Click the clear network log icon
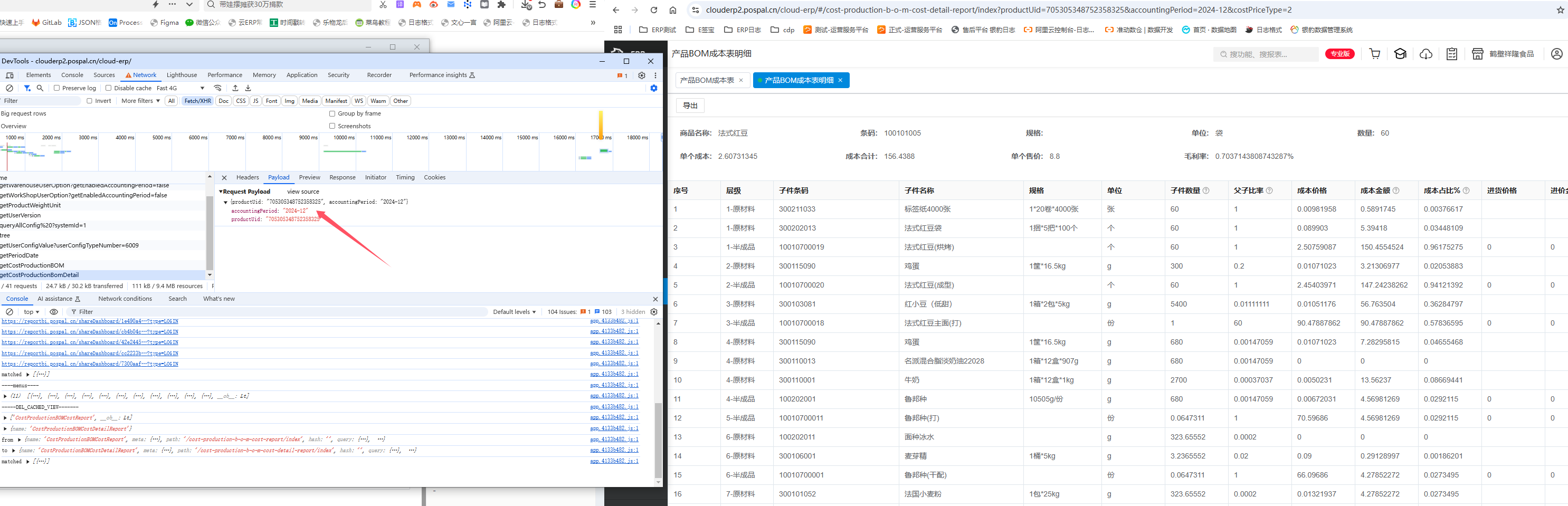Screen dimensions: 1568x506 pos(9,88)
